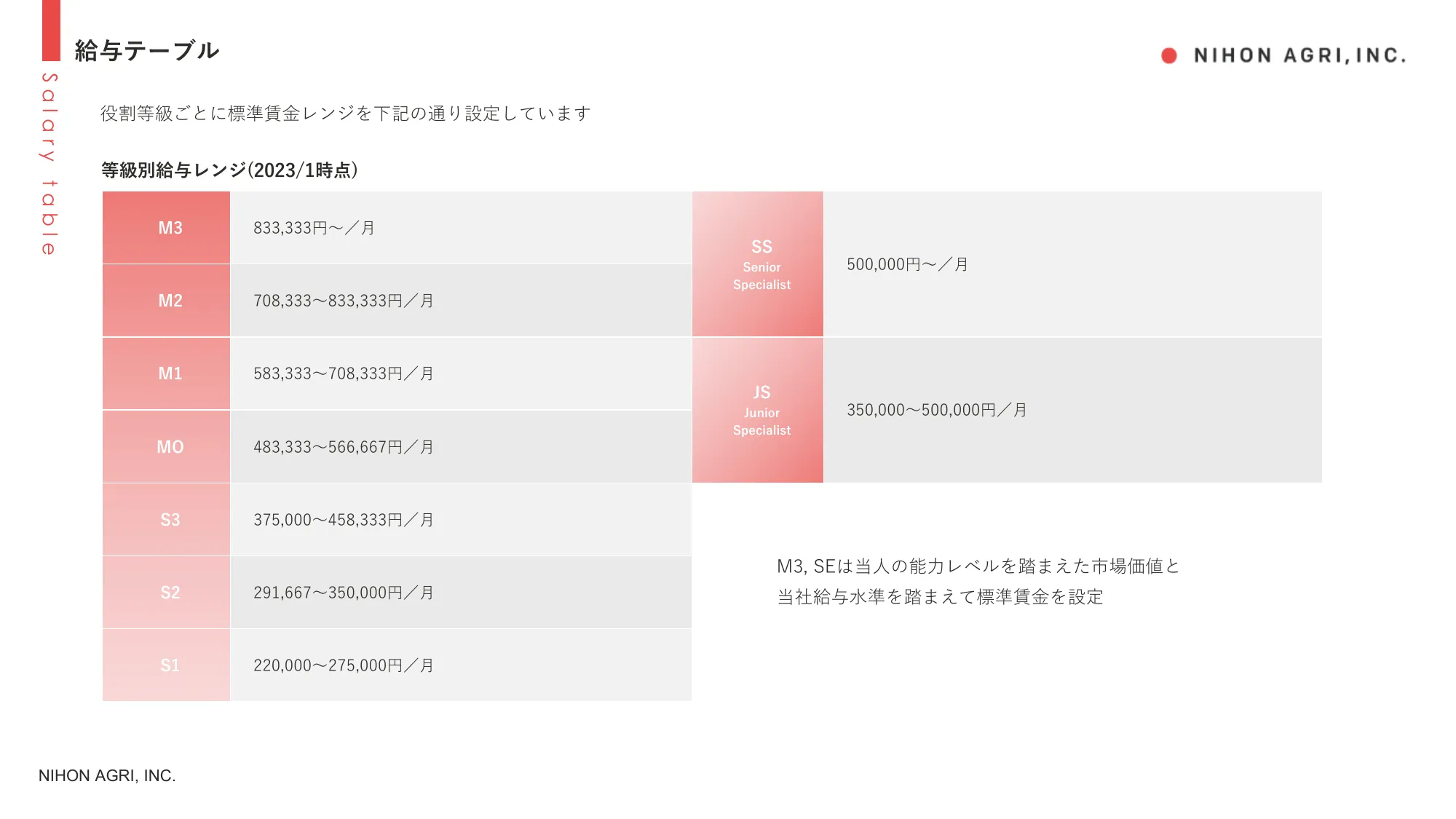Click the M1 grade label
The width and height of the screenshot is (1456, 819).
[170, 373]
